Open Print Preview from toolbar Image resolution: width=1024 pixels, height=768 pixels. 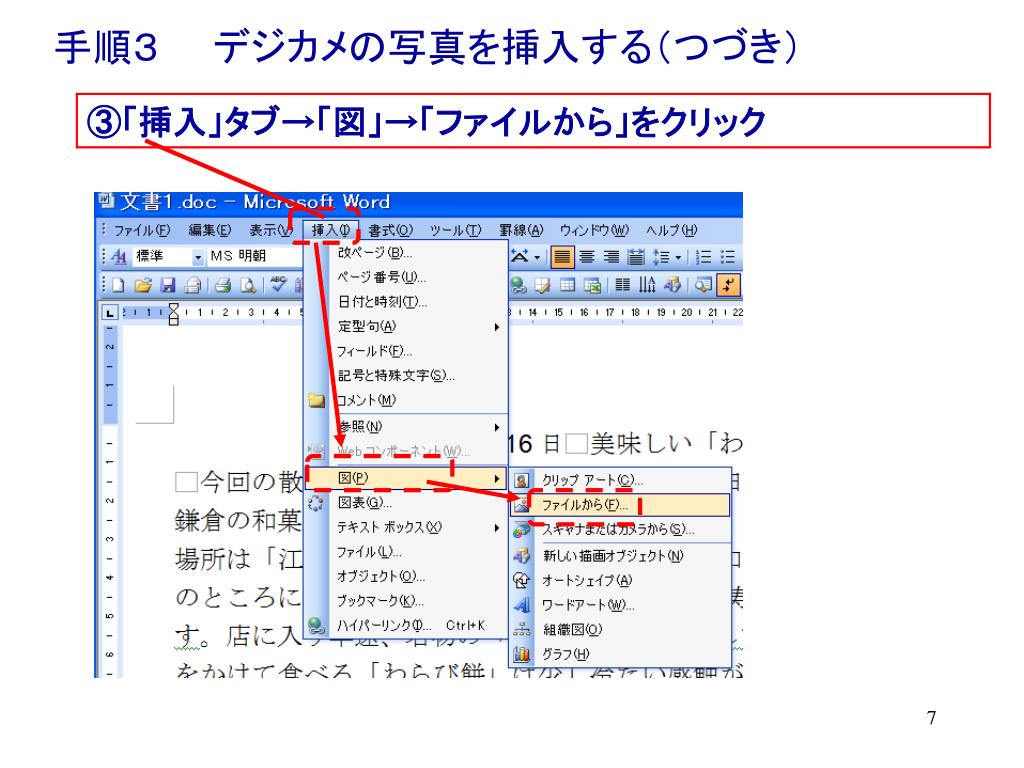click(x=248, y=285)
